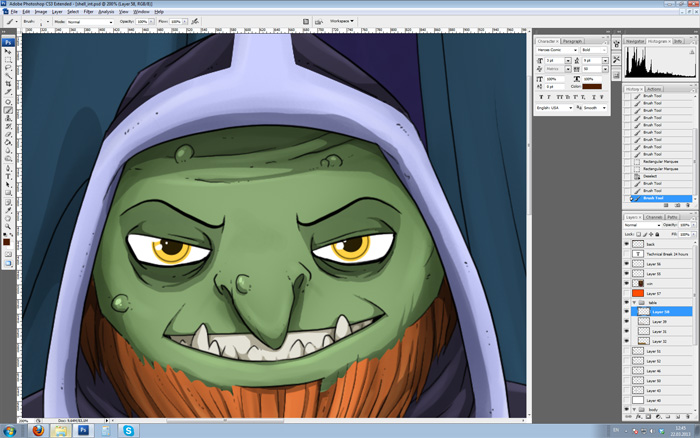The height and width of the screenshot is (438, 700).
Task: Click the foreground color swatch
Action: [6, 242]
